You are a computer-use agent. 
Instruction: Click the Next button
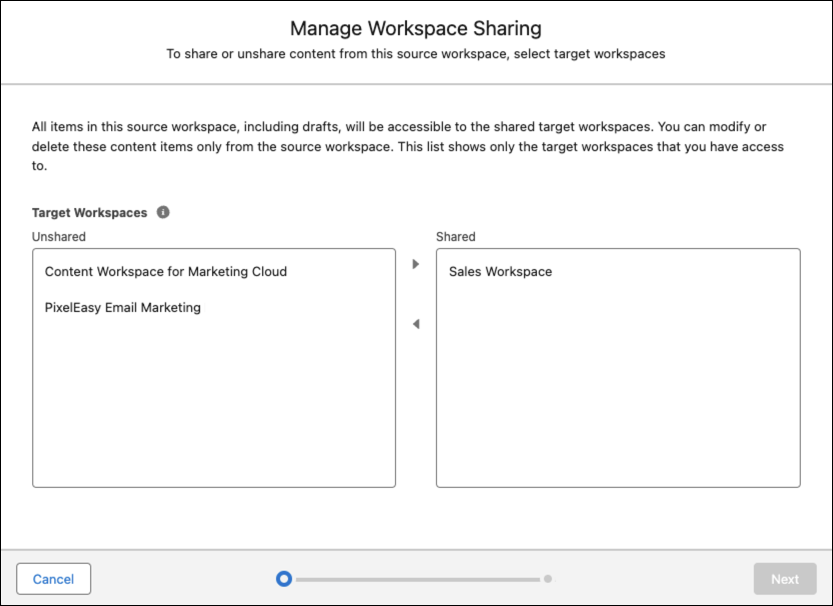click(x=785, y=579)
